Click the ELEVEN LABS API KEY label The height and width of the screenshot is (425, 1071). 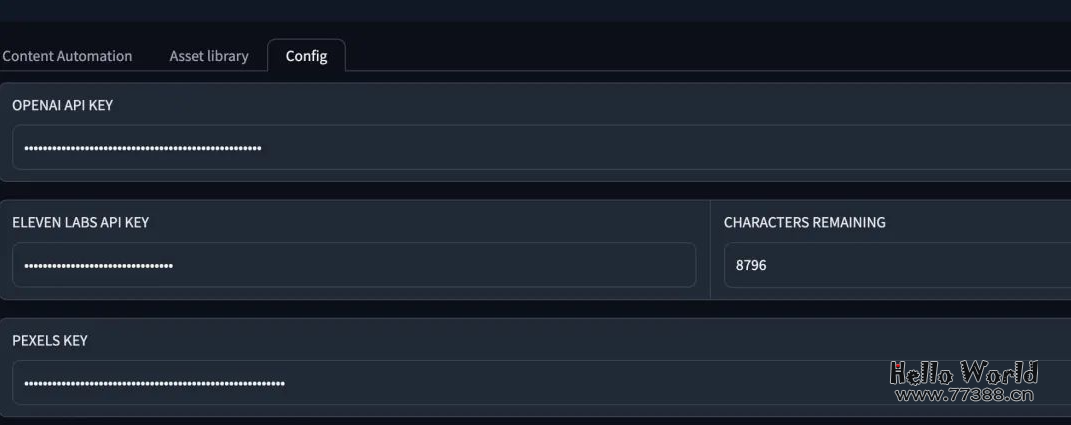(x=80, y=222)
